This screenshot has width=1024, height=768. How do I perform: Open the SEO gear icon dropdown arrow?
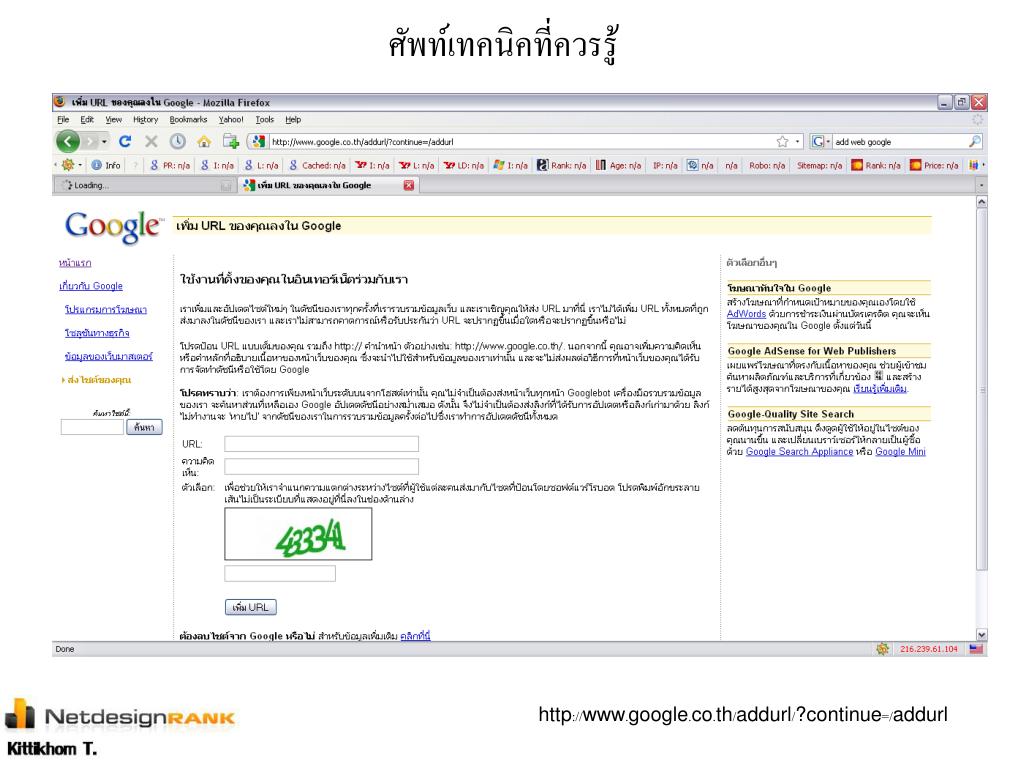[x=80, y=165]
